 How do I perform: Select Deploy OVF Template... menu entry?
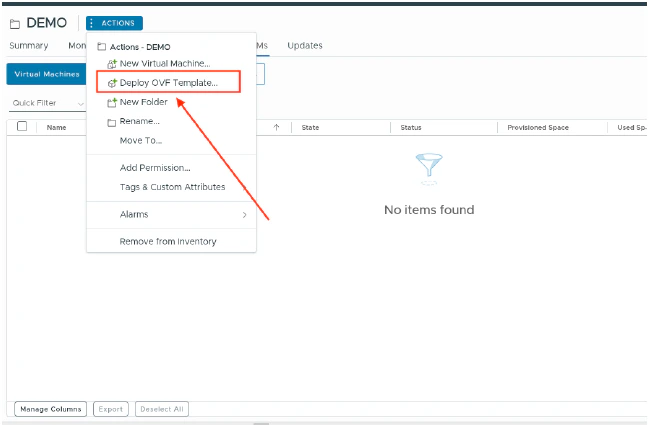tap(168, 82)
